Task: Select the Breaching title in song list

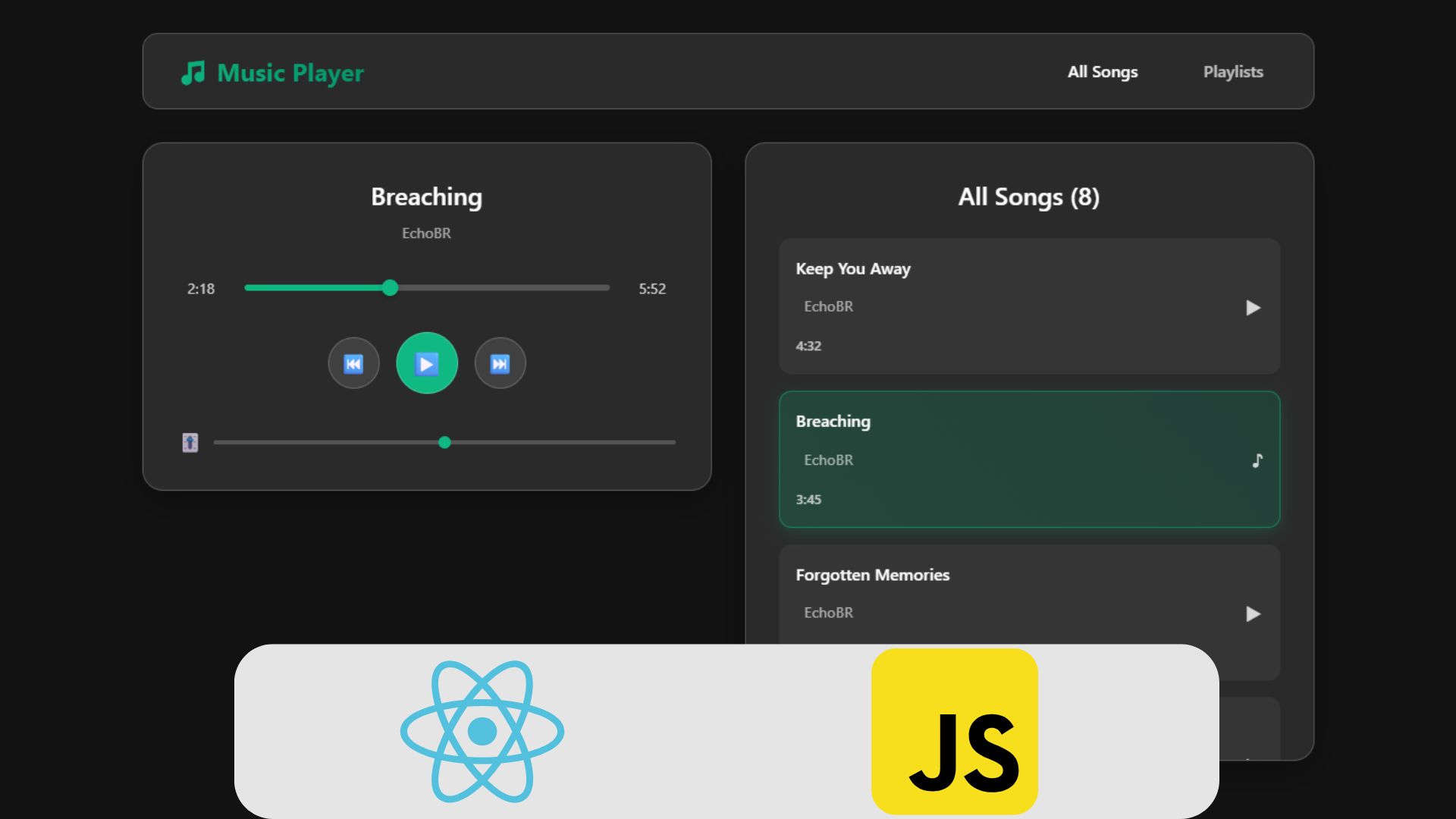Action: [833, 422]
